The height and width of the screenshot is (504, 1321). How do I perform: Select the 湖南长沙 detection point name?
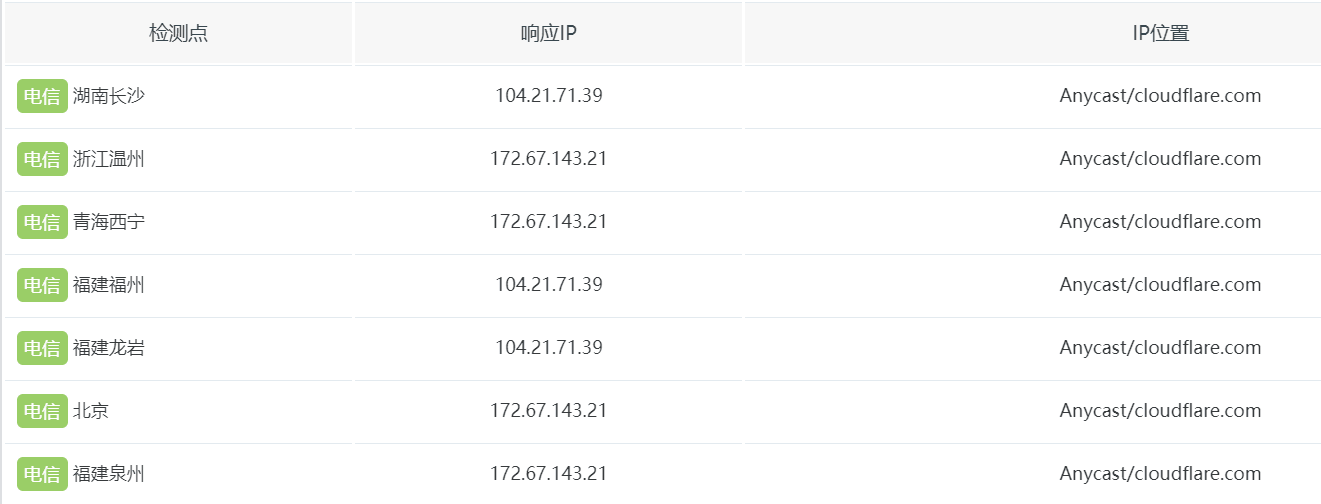[109, 96]
